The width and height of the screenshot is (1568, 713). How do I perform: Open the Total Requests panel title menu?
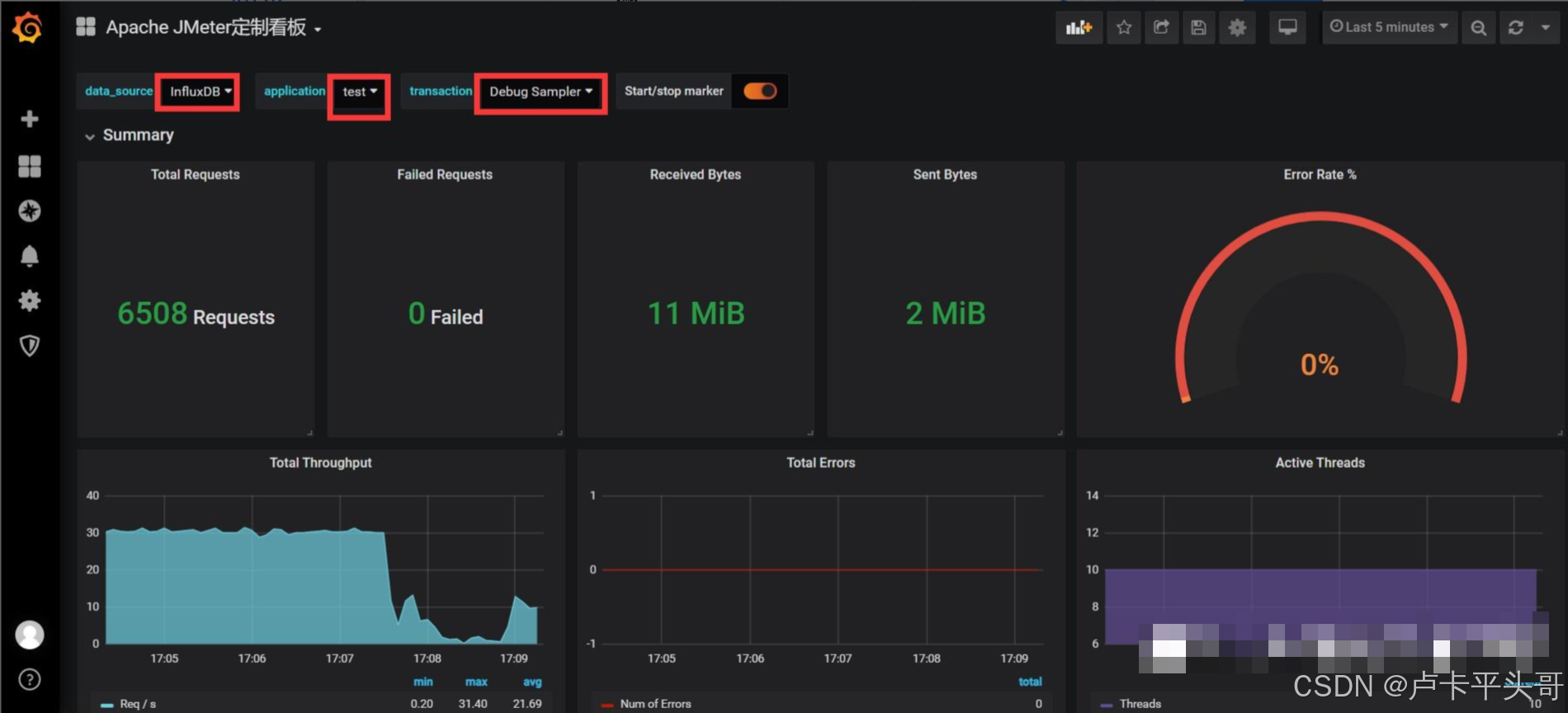(196, 174)
